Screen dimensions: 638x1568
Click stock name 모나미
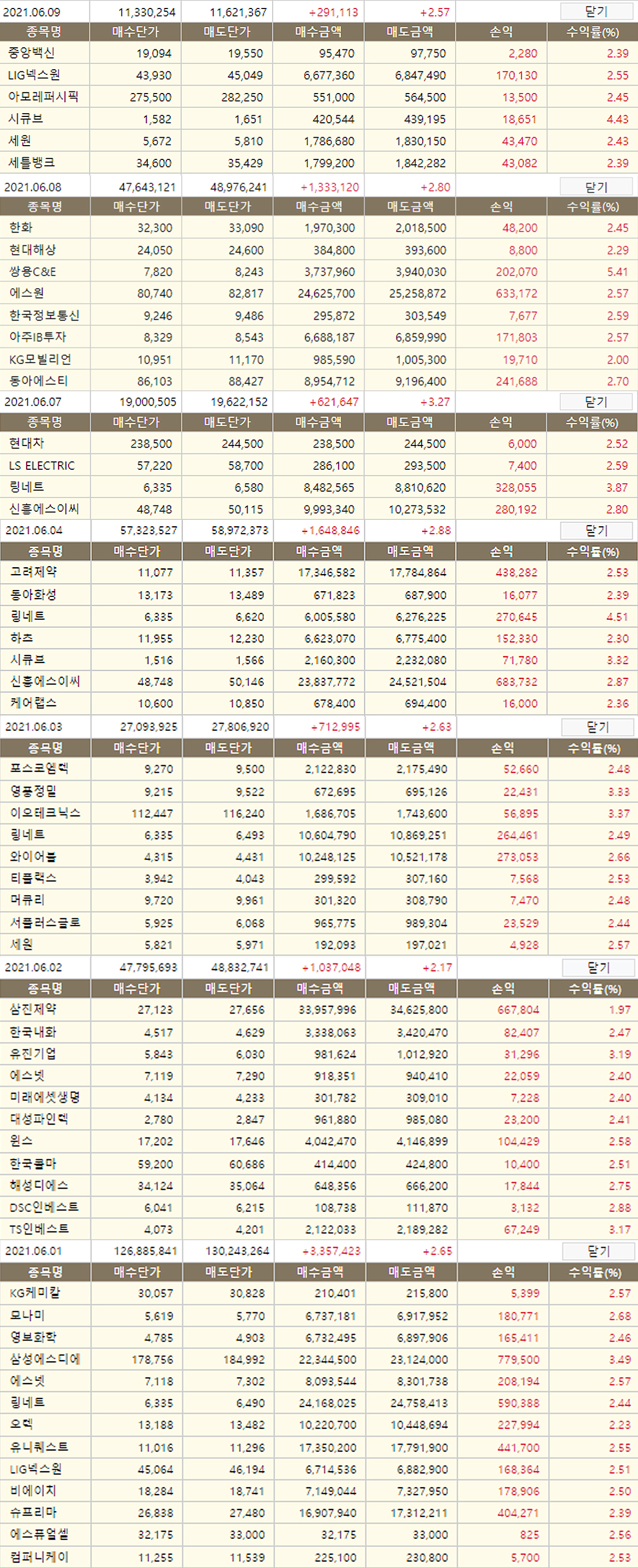point(28,1316)
